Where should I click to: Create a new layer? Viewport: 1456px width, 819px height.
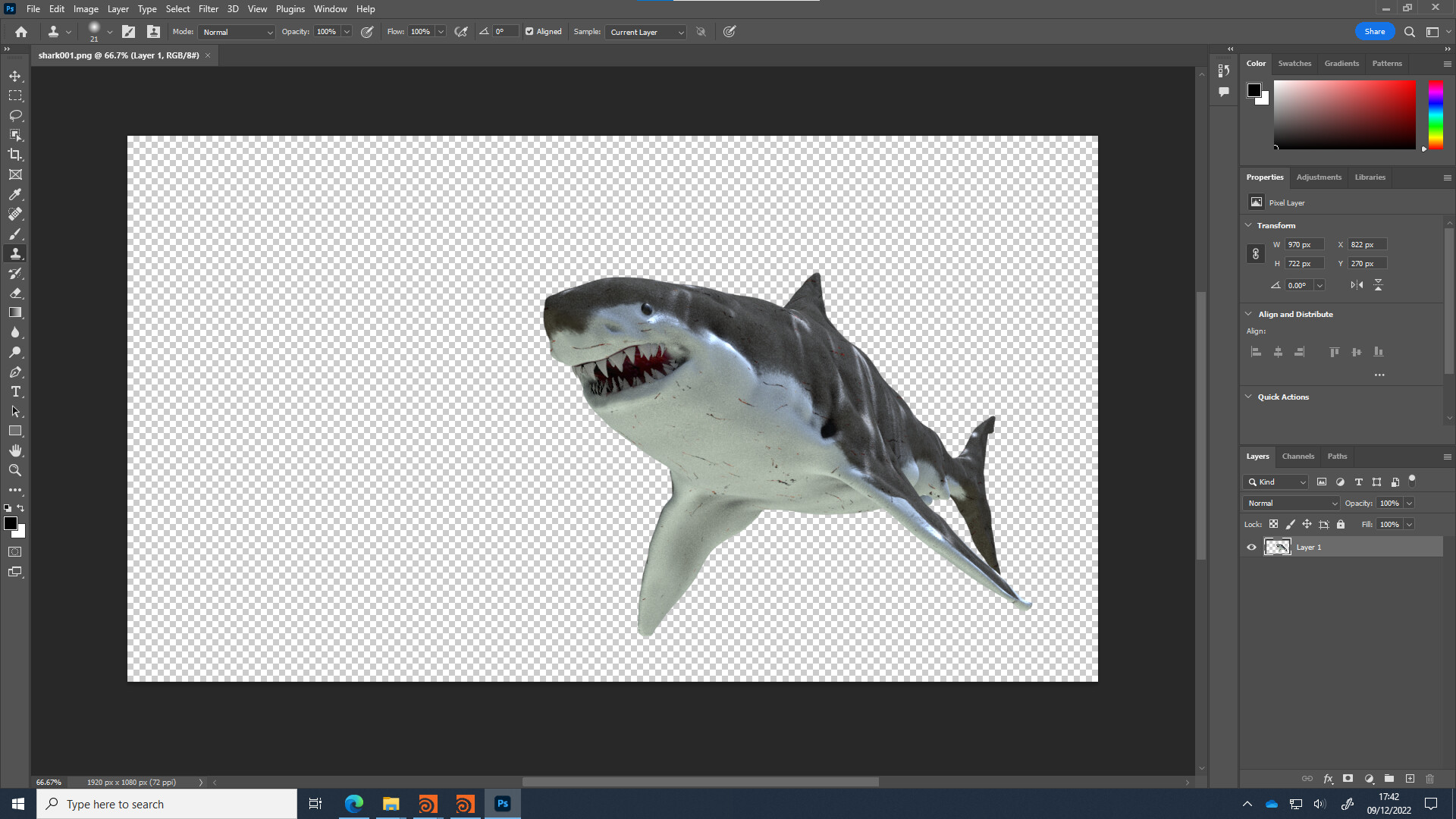click(x=1411, y=779)
